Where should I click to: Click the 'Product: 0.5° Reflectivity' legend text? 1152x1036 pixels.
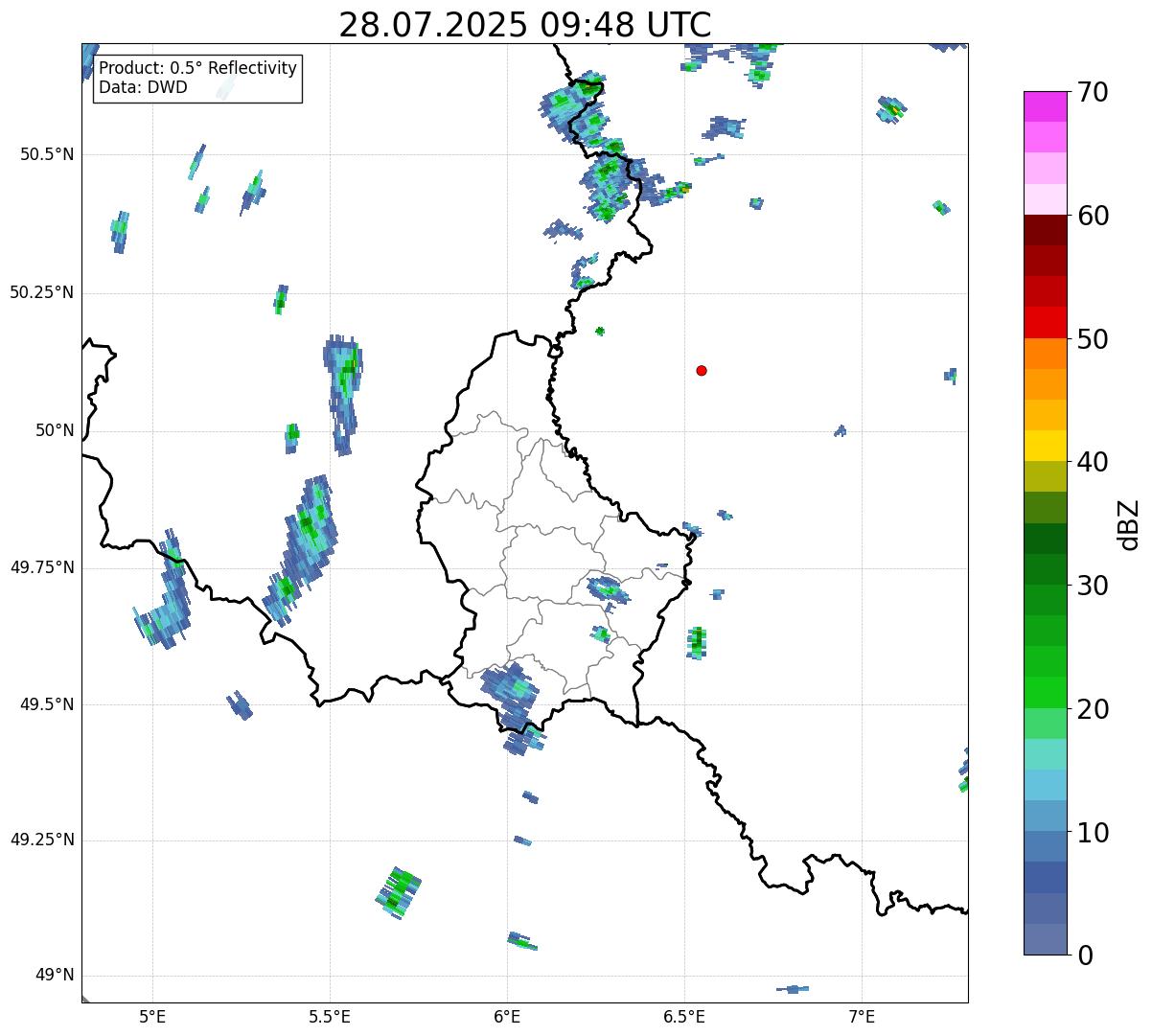[197, 69]
